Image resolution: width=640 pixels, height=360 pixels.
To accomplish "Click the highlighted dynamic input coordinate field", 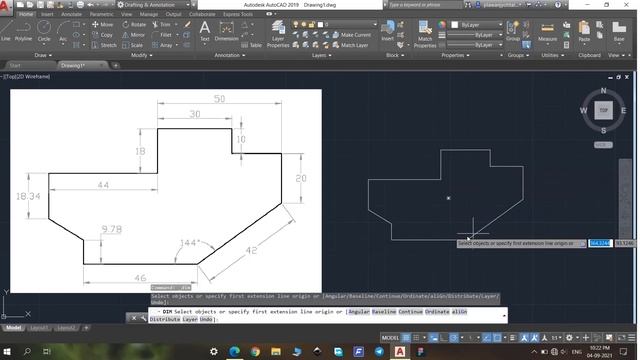I will click(600, 243).
